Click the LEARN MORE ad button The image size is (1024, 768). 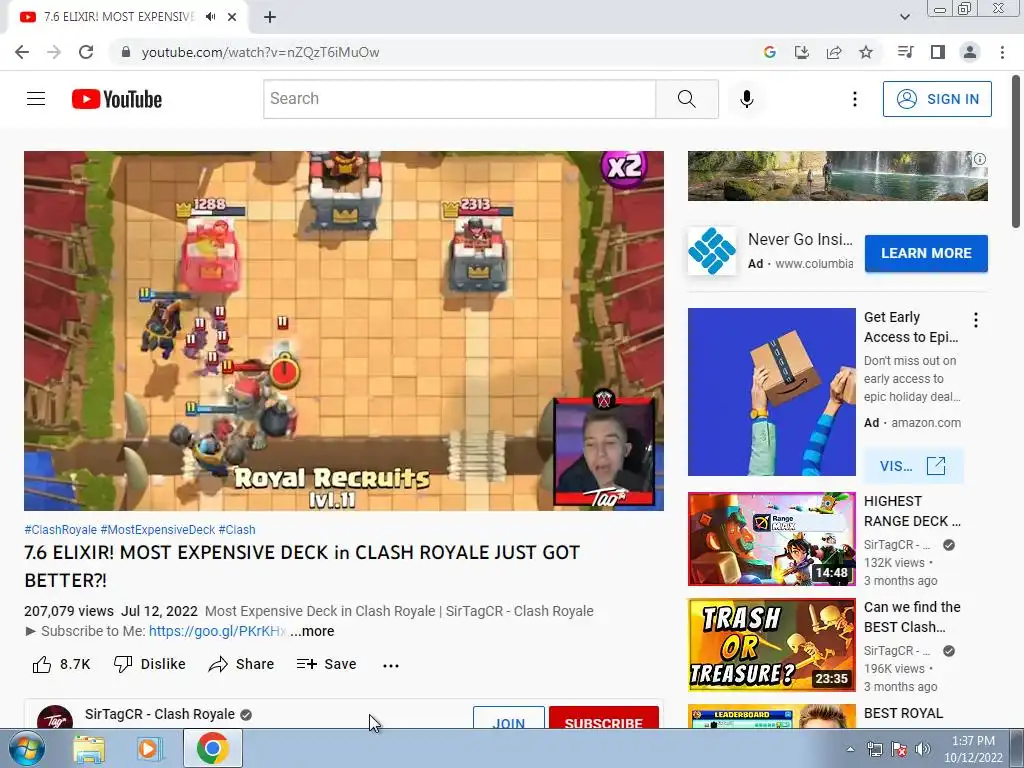click(x=926, y=253)
